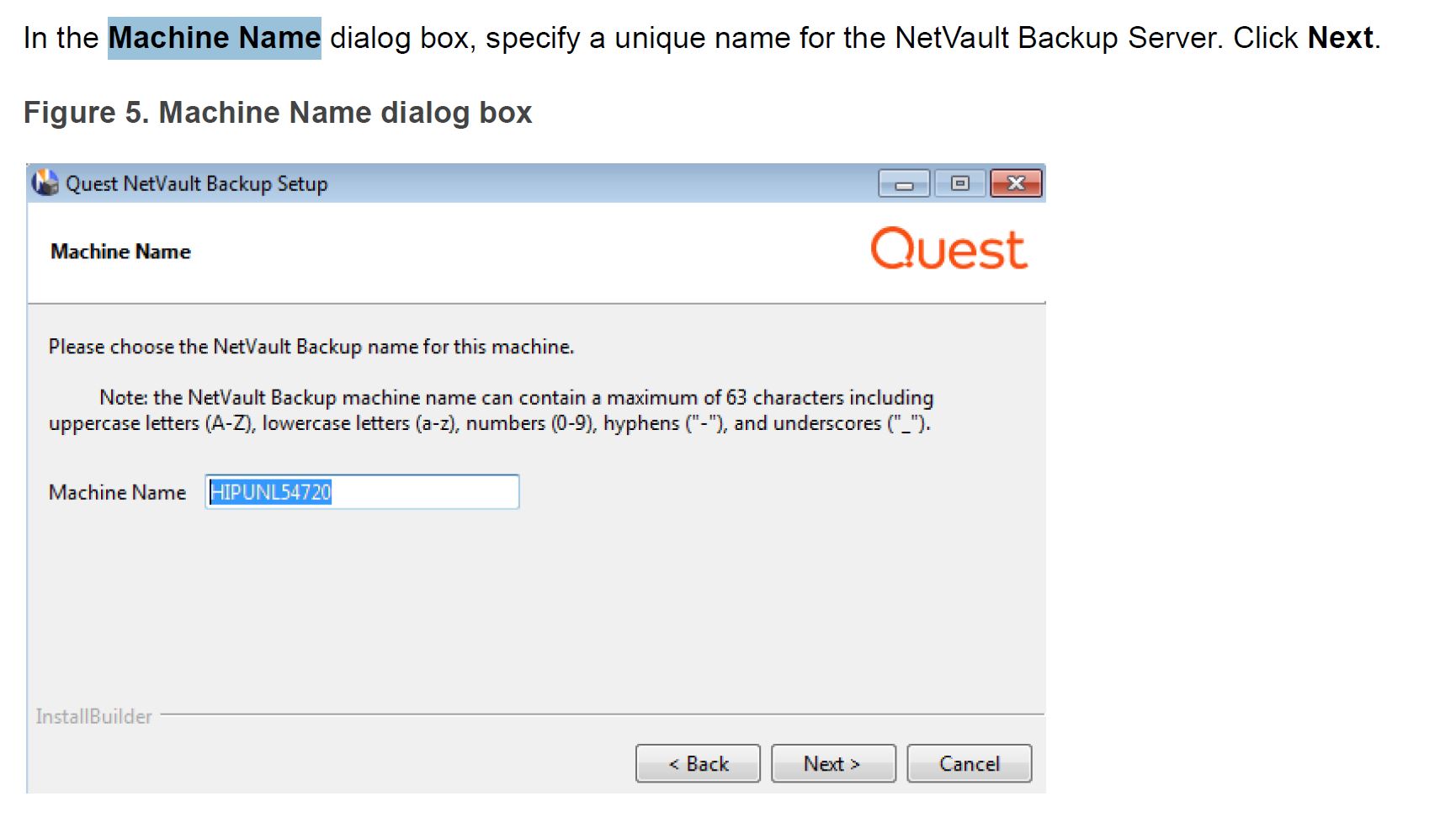The height and width of the screenshot is (828, 1456).
Task: Minimize the Quest NetVault Backup Setup window
Action: point(904,183)
